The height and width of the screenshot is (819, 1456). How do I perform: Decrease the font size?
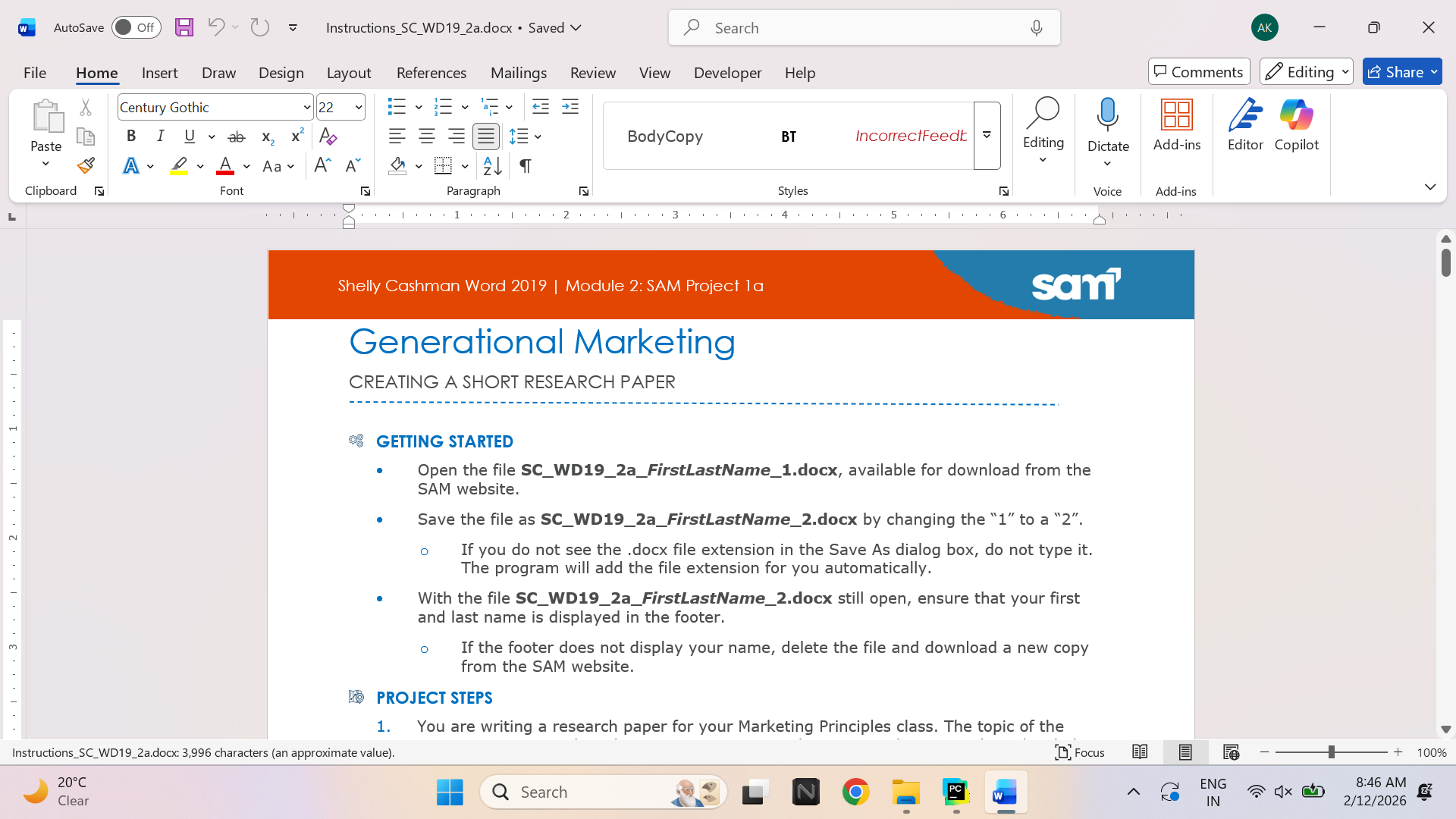coord(353,165)
